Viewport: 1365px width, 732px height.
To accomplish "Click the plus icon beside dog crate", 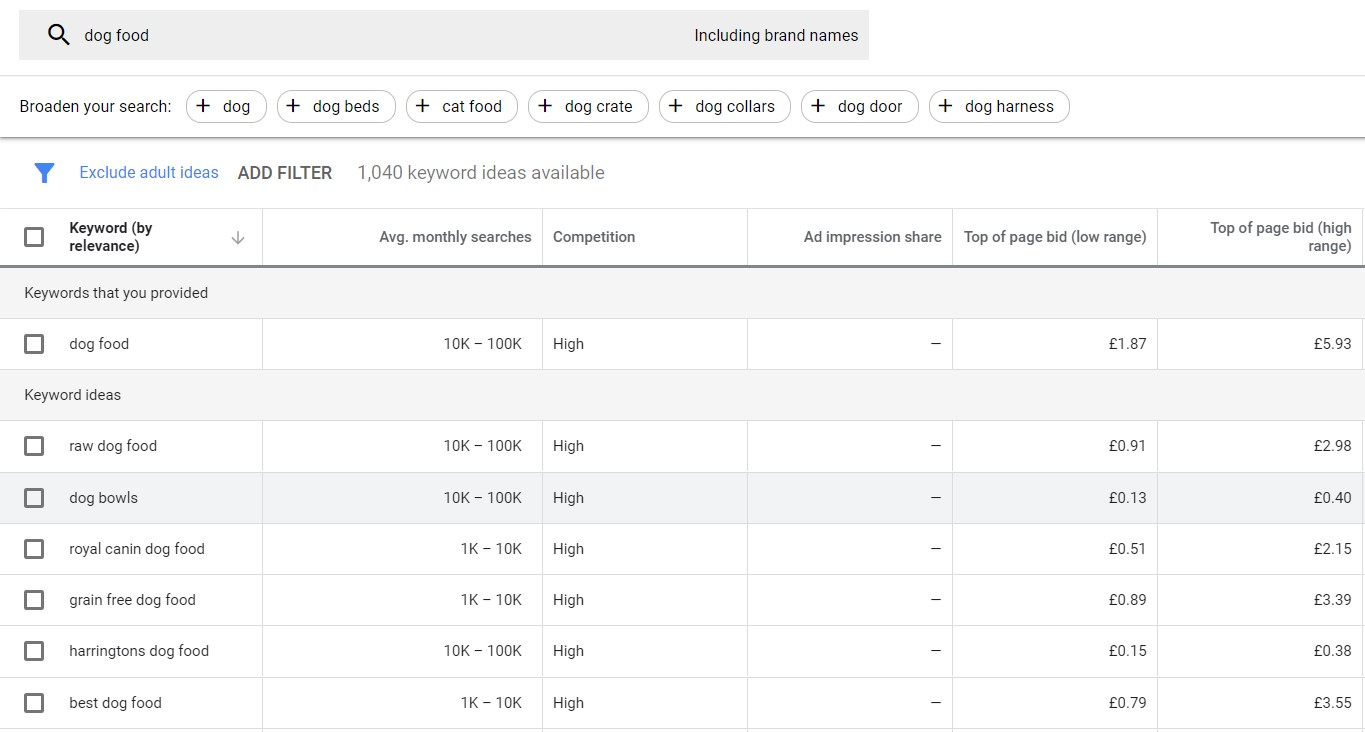I will pyautogui.click(x=545, y=106).
